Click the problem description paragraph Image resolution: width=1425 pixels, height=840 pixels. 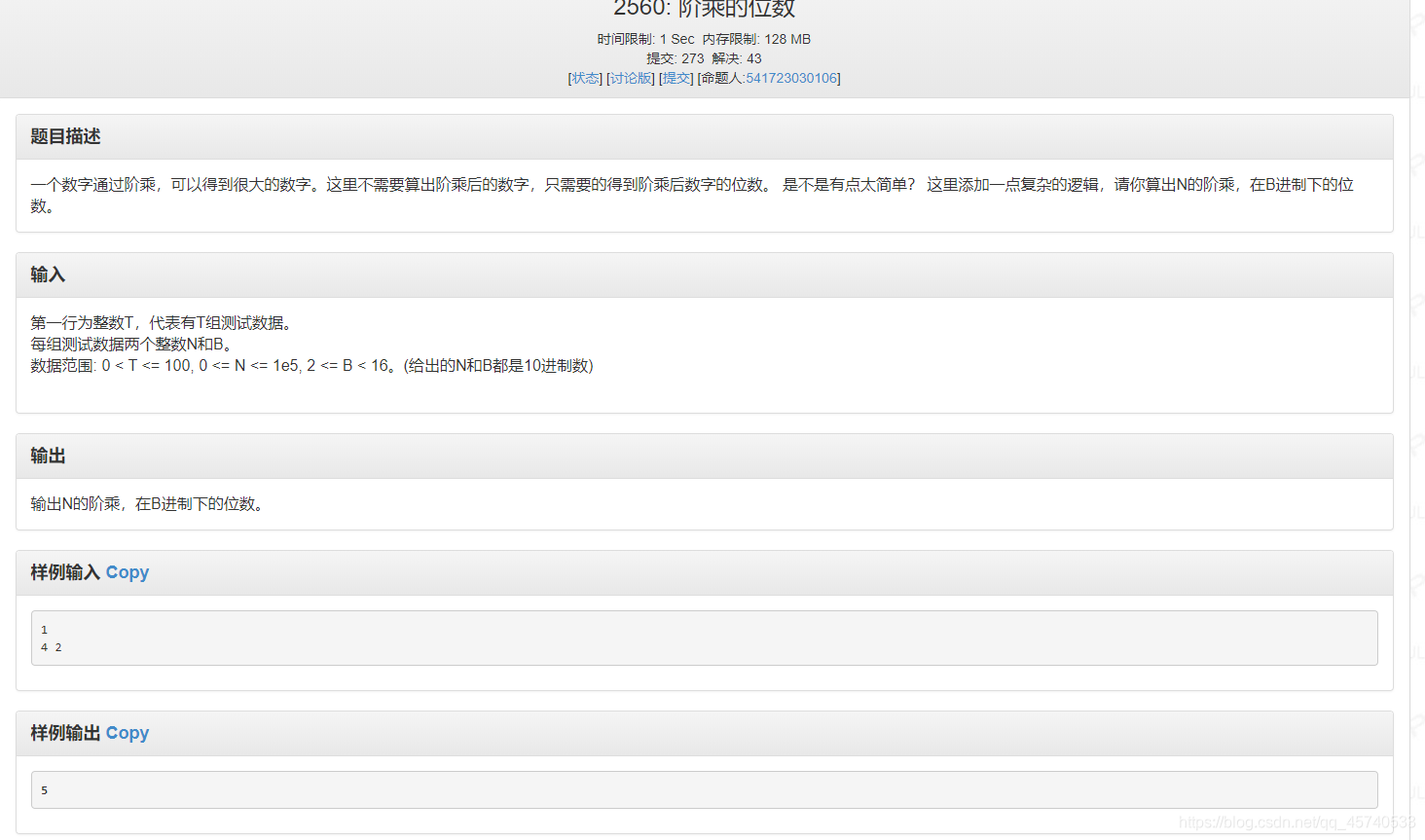(692, 195)
